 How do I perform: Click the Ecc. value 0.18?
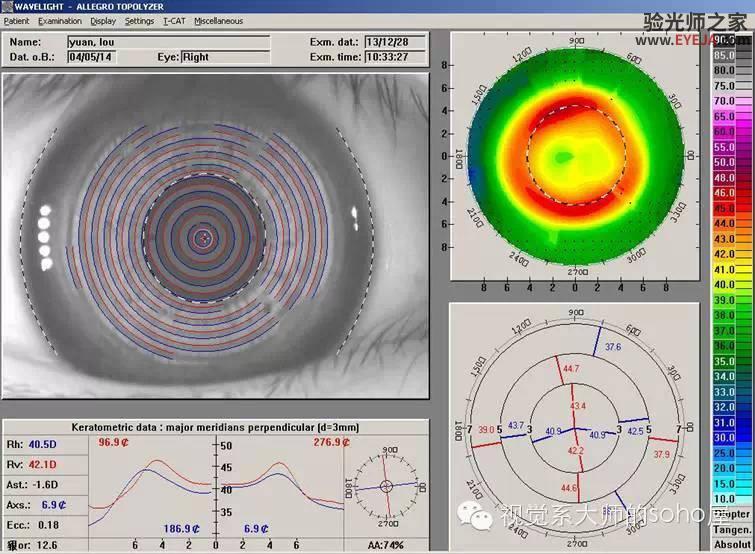coord(48,525)
